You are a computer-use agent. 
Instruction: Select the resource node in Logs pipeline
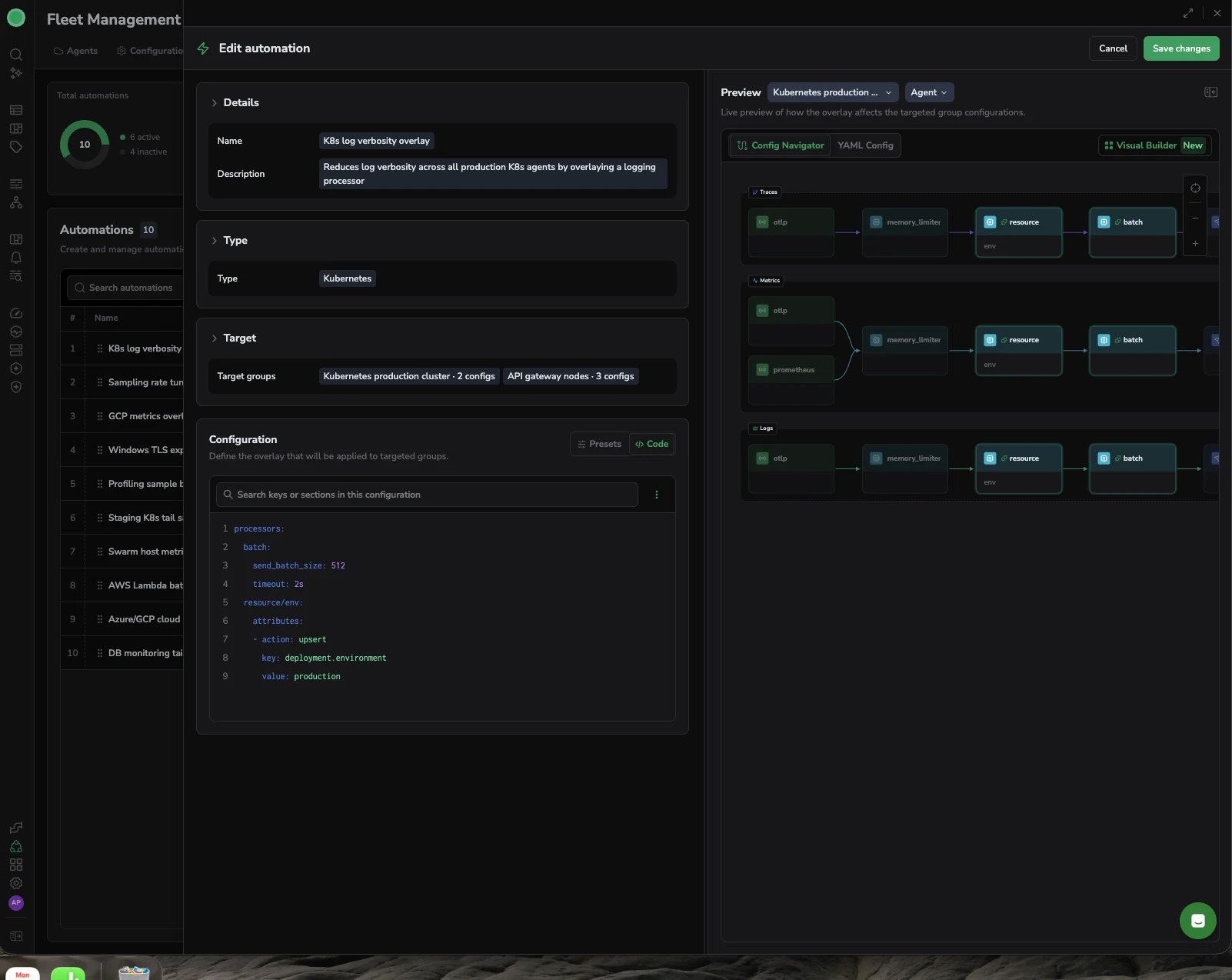coord(1018,468)
